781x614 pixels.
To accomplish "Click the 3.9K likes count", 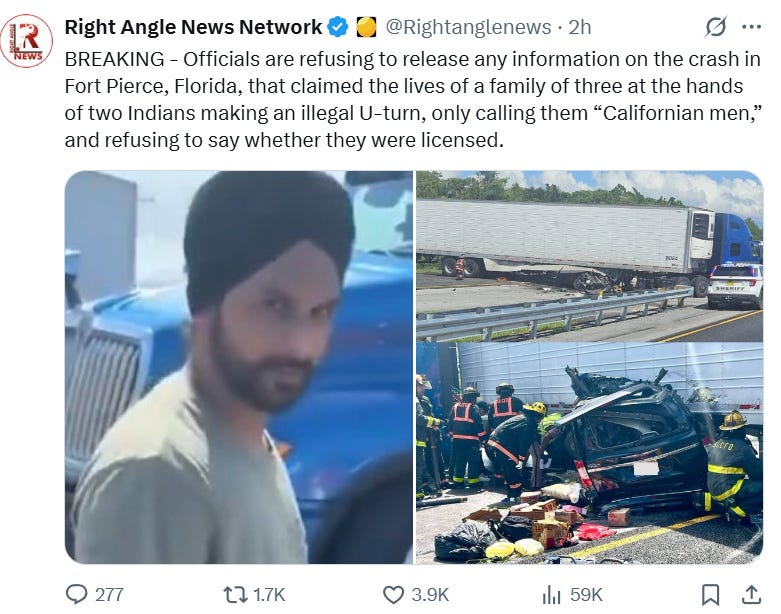I will 430,595.
